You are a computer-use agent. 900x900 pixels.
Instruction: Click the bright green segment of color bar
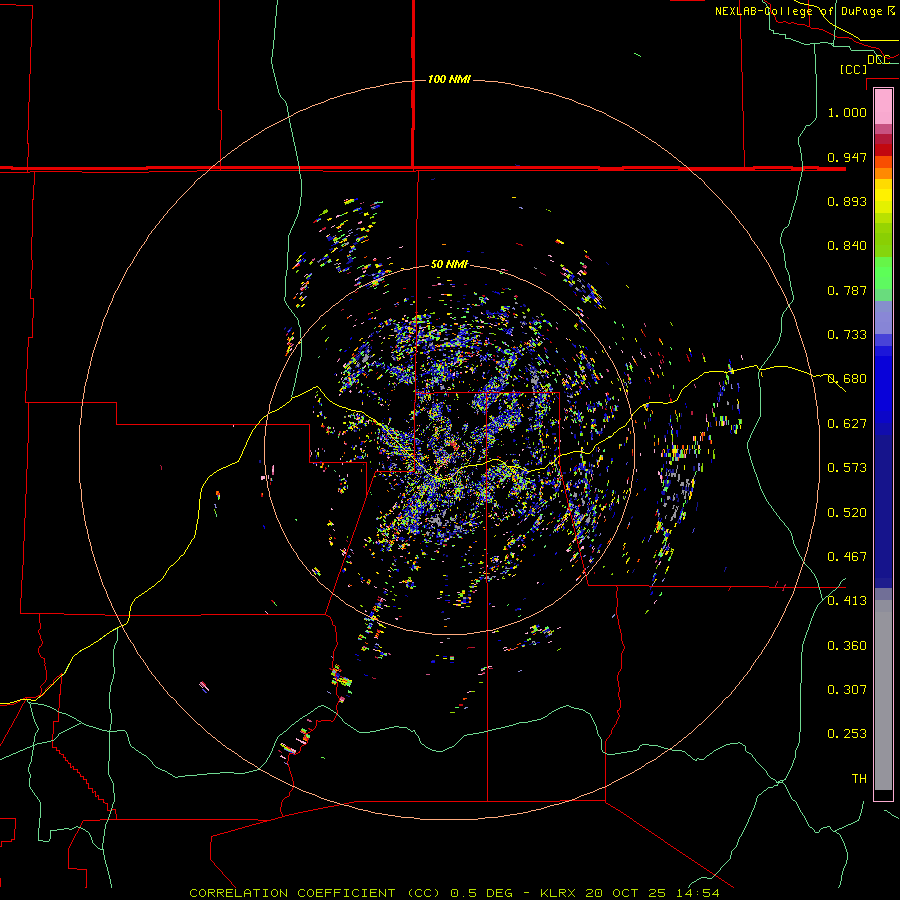883,273
